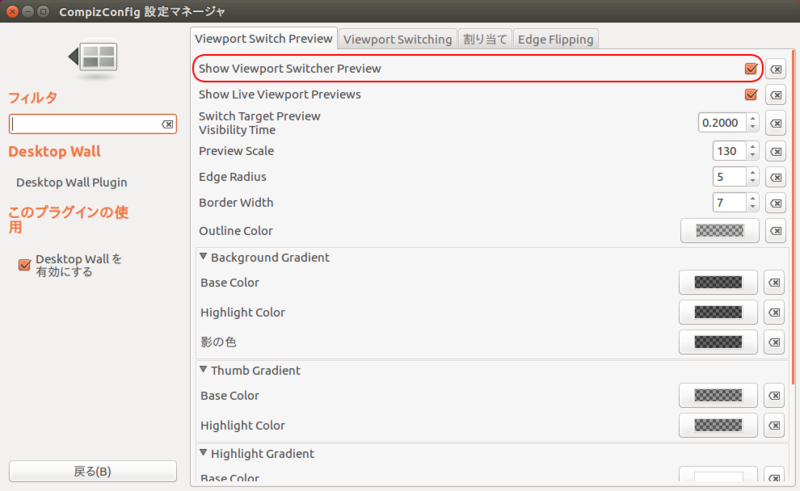Collapse the Thumb Gradient section
Viewport: 800px width, 491px height.
(203, 370)
